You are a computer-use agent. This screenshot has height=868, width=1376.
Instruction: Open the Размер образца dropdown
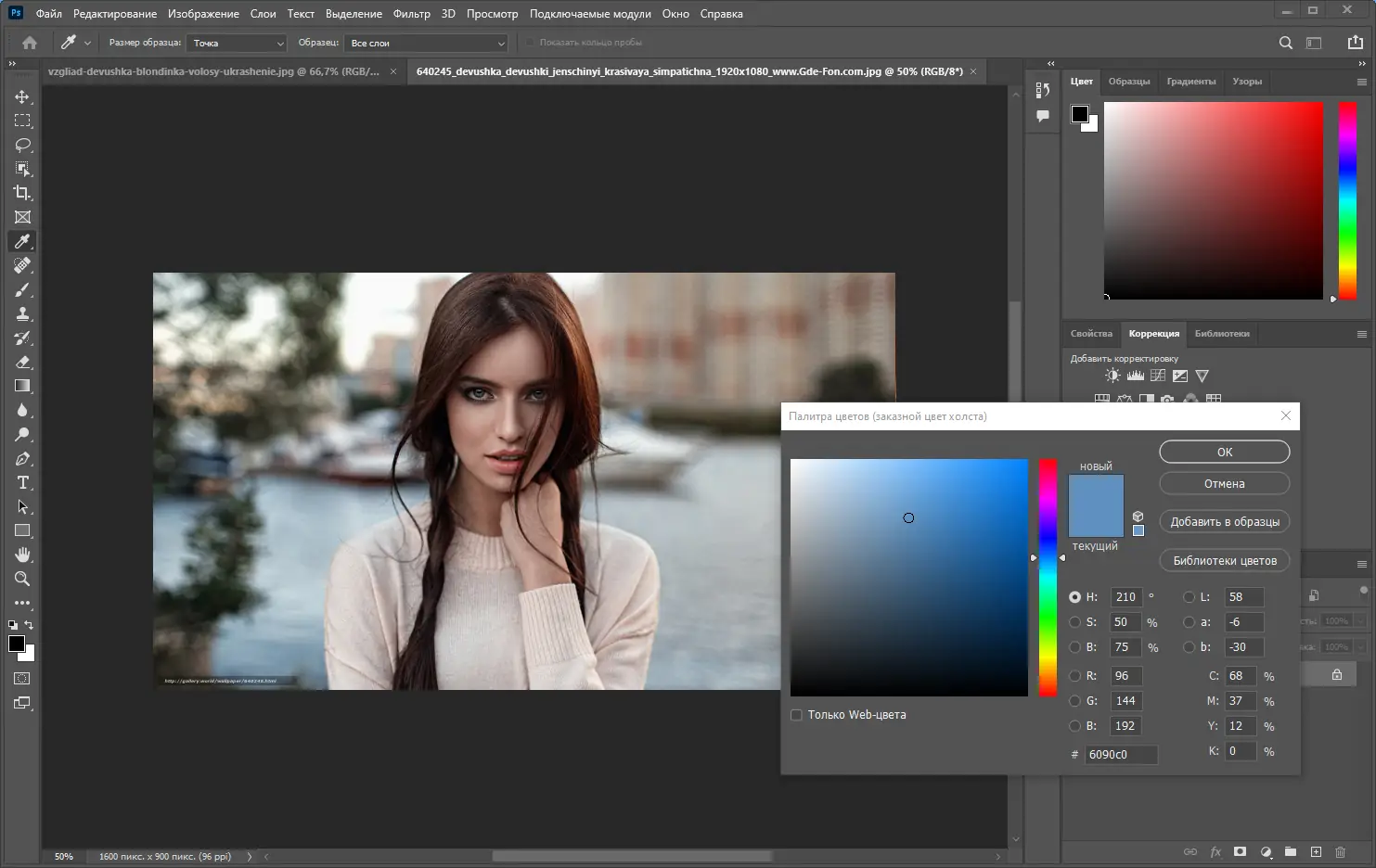point(238,43)
